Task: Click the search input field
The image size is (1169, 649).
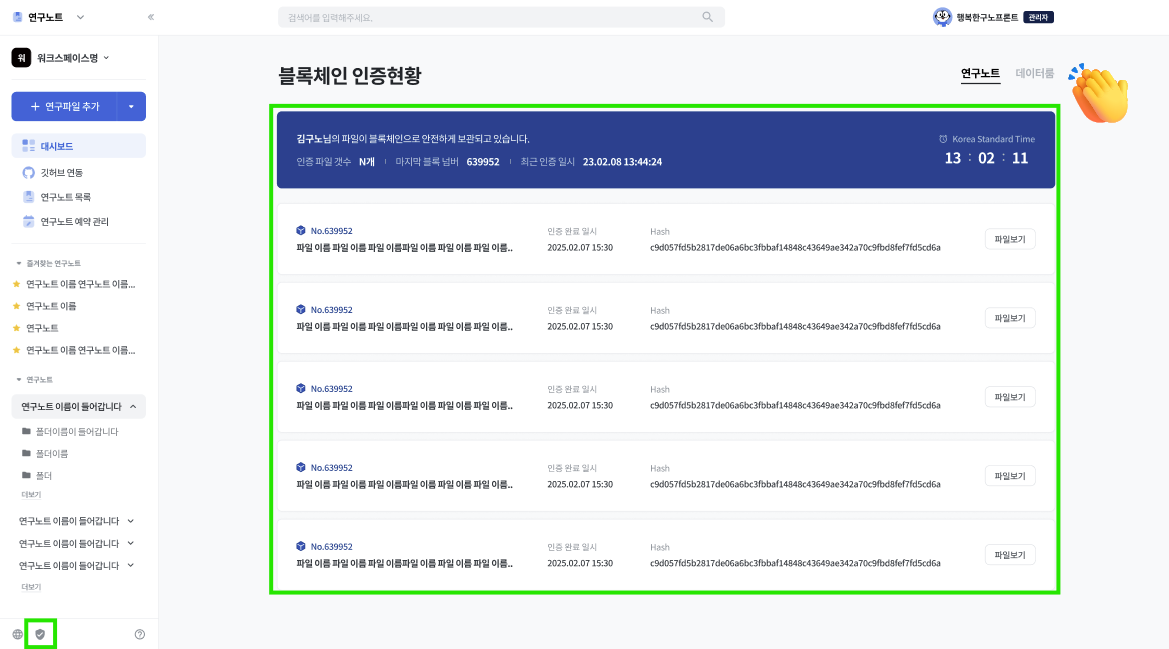Action: click(501, 17)
